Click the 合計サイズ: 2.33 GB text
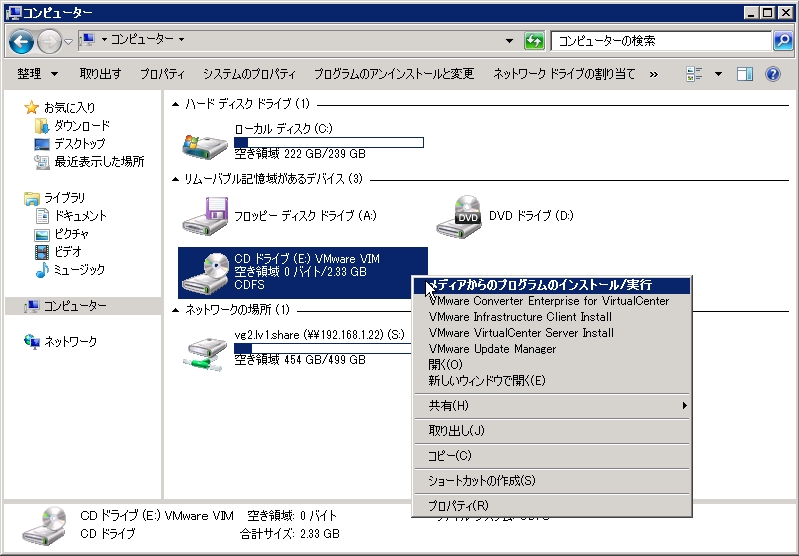Viewport: 799px width, 556px height. click(x=289, y=534)
